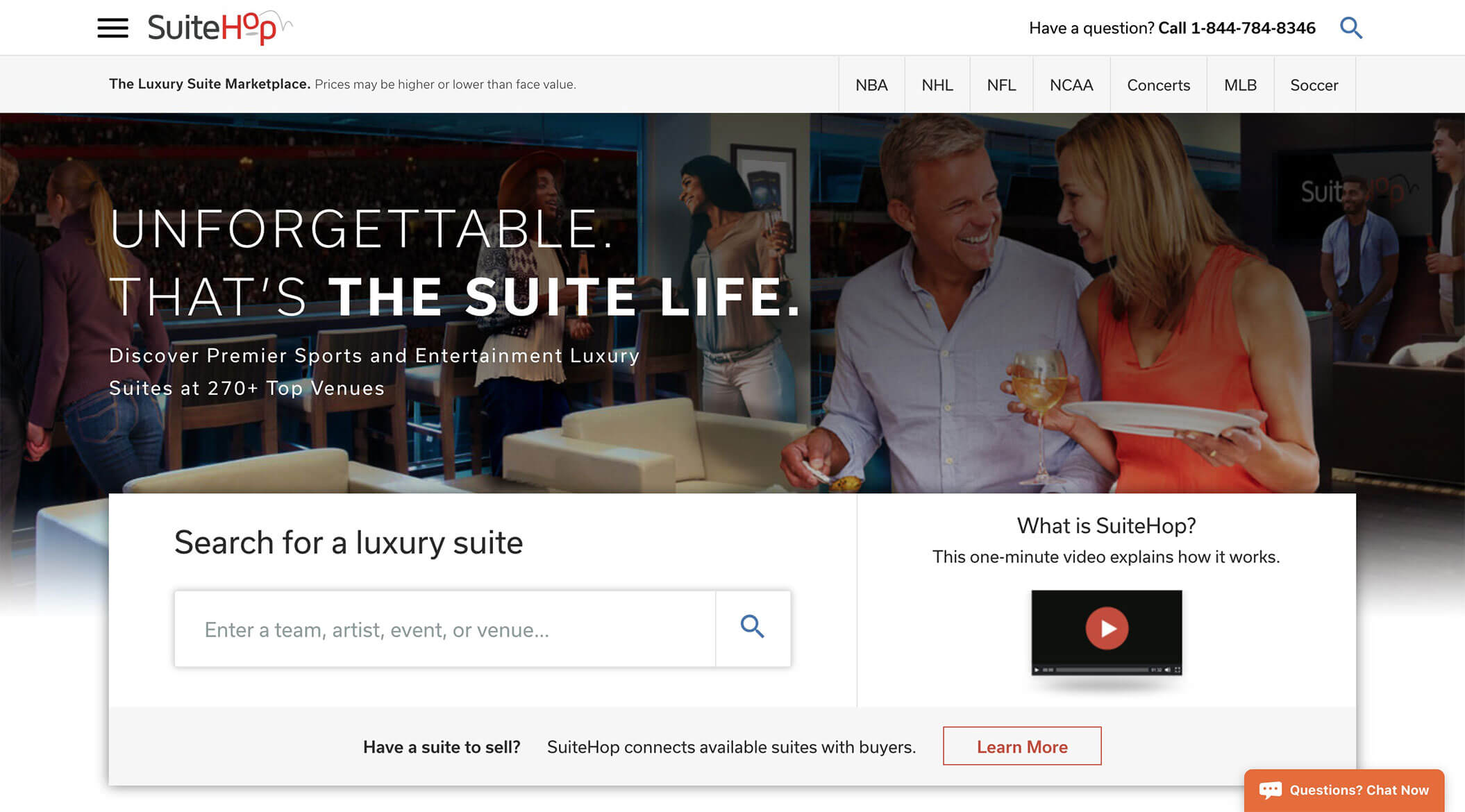
Task: Select the NFL category
Action: (x=1001, y=85)
